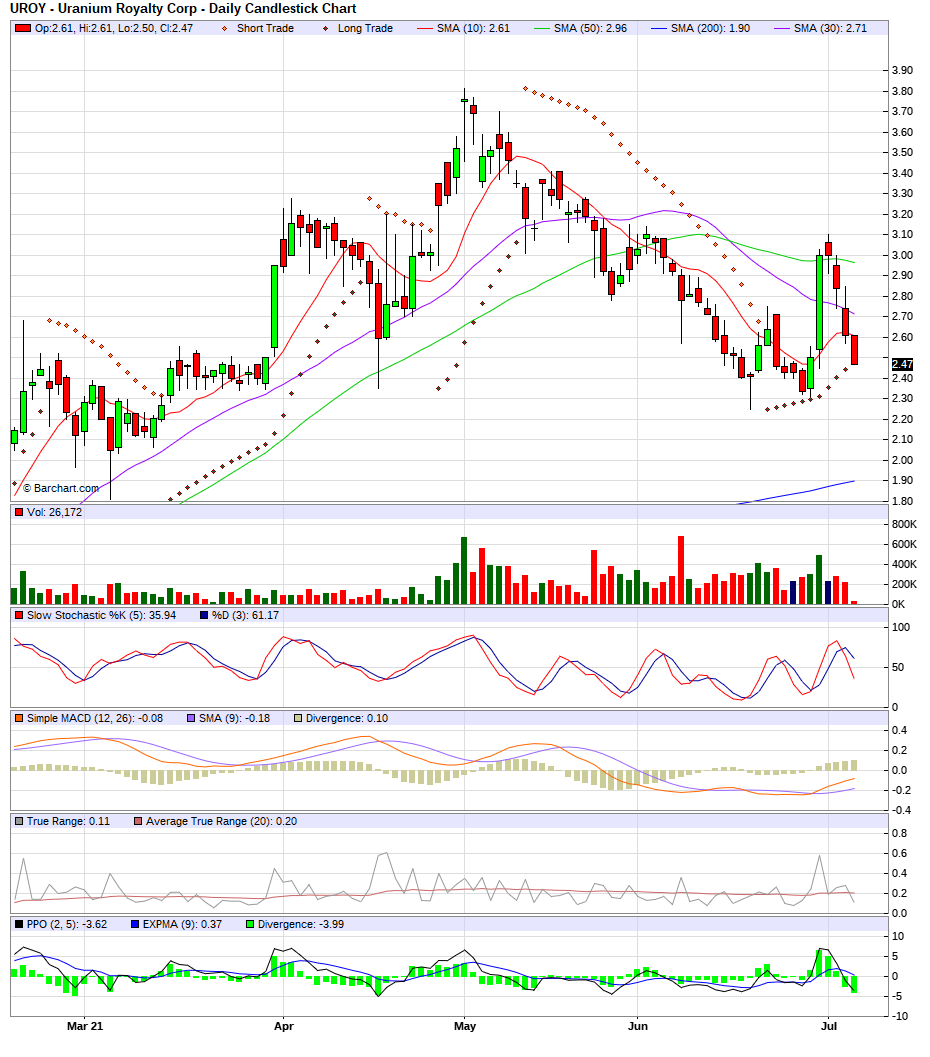This screenshot has width=930, height=1057.
Task: Click the 50 stochastic axis label
Action: [x=898, y=667]
